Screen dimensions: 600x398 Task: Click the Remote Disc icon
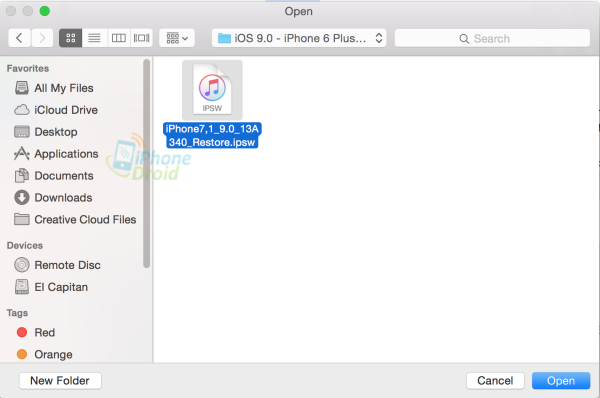click(x=22, y=265)
